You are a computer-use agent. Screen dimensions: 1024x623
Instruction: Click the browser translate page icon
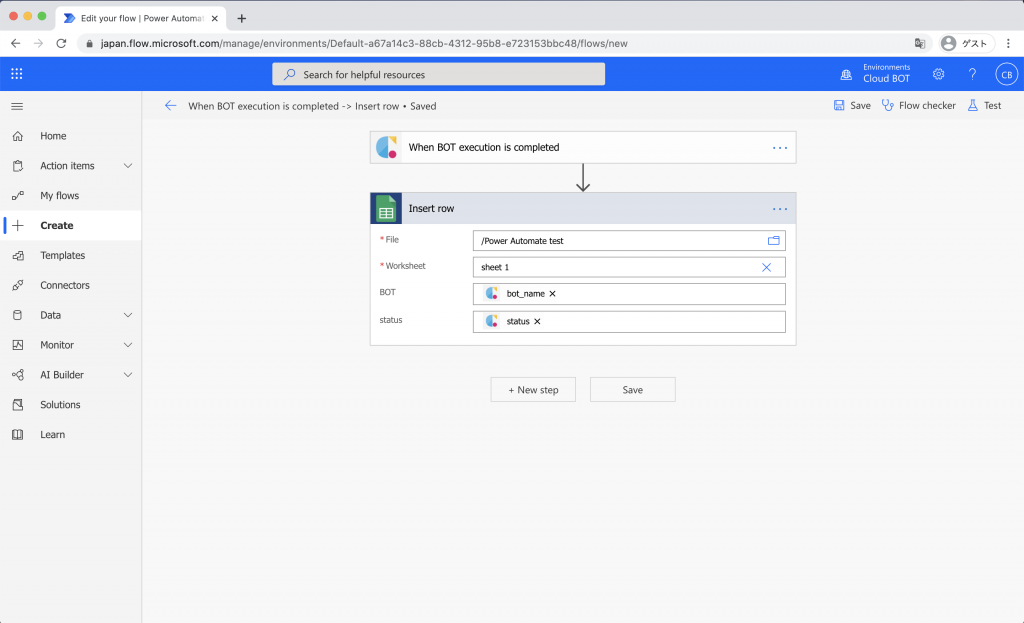tap(920, 43)
